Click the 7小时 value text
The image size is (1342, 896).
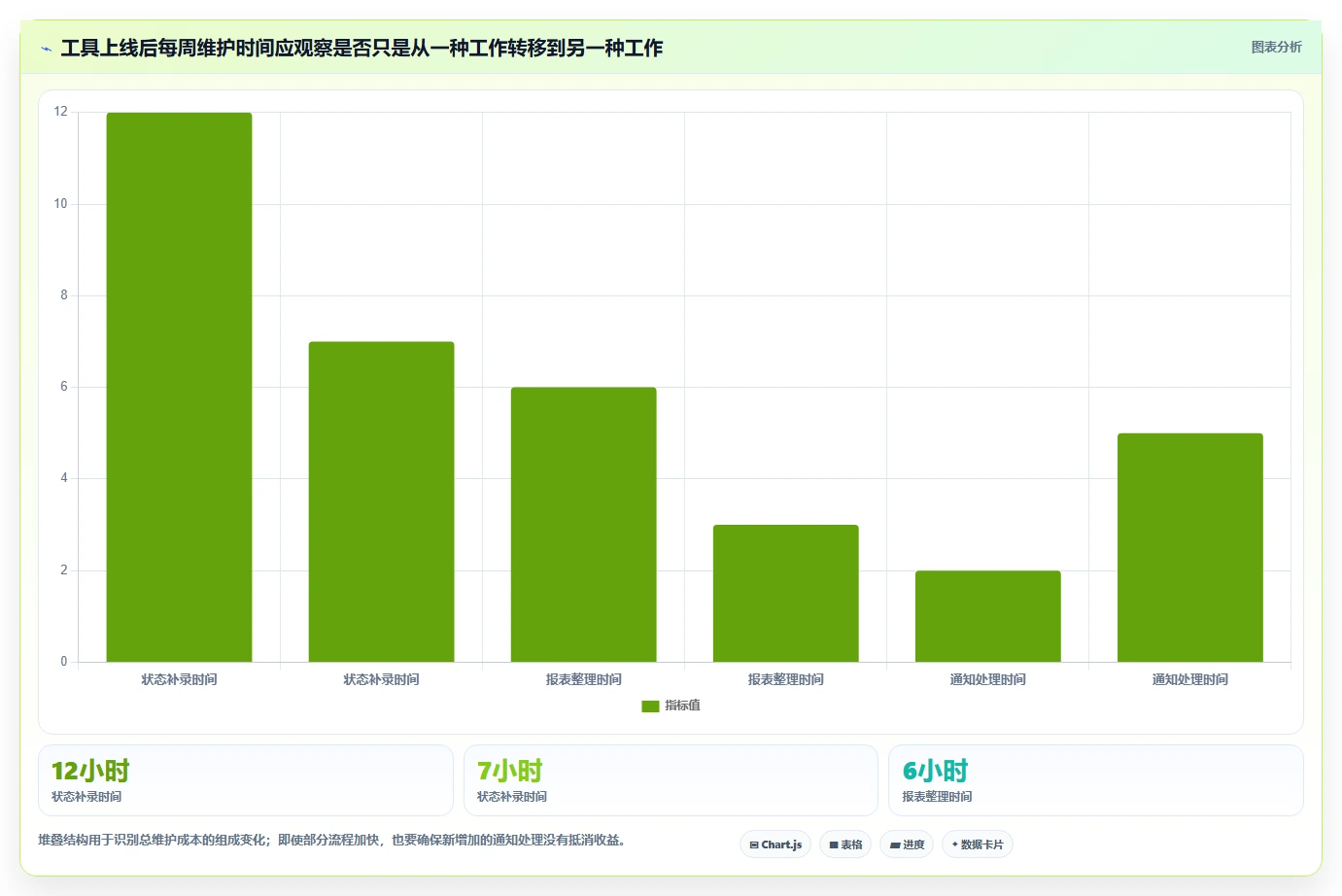pyautogui.click(x=510, y=771)
